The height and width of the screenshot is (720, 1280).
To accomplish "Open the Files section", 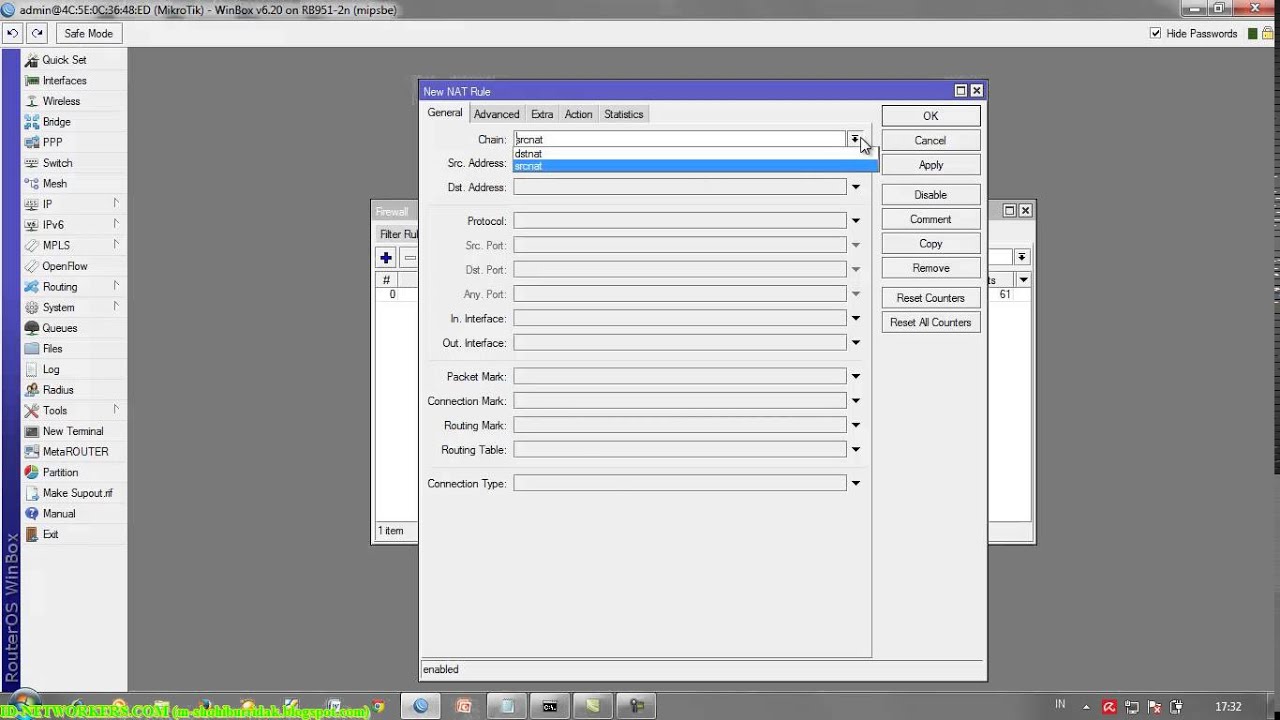I will (53, 349).
